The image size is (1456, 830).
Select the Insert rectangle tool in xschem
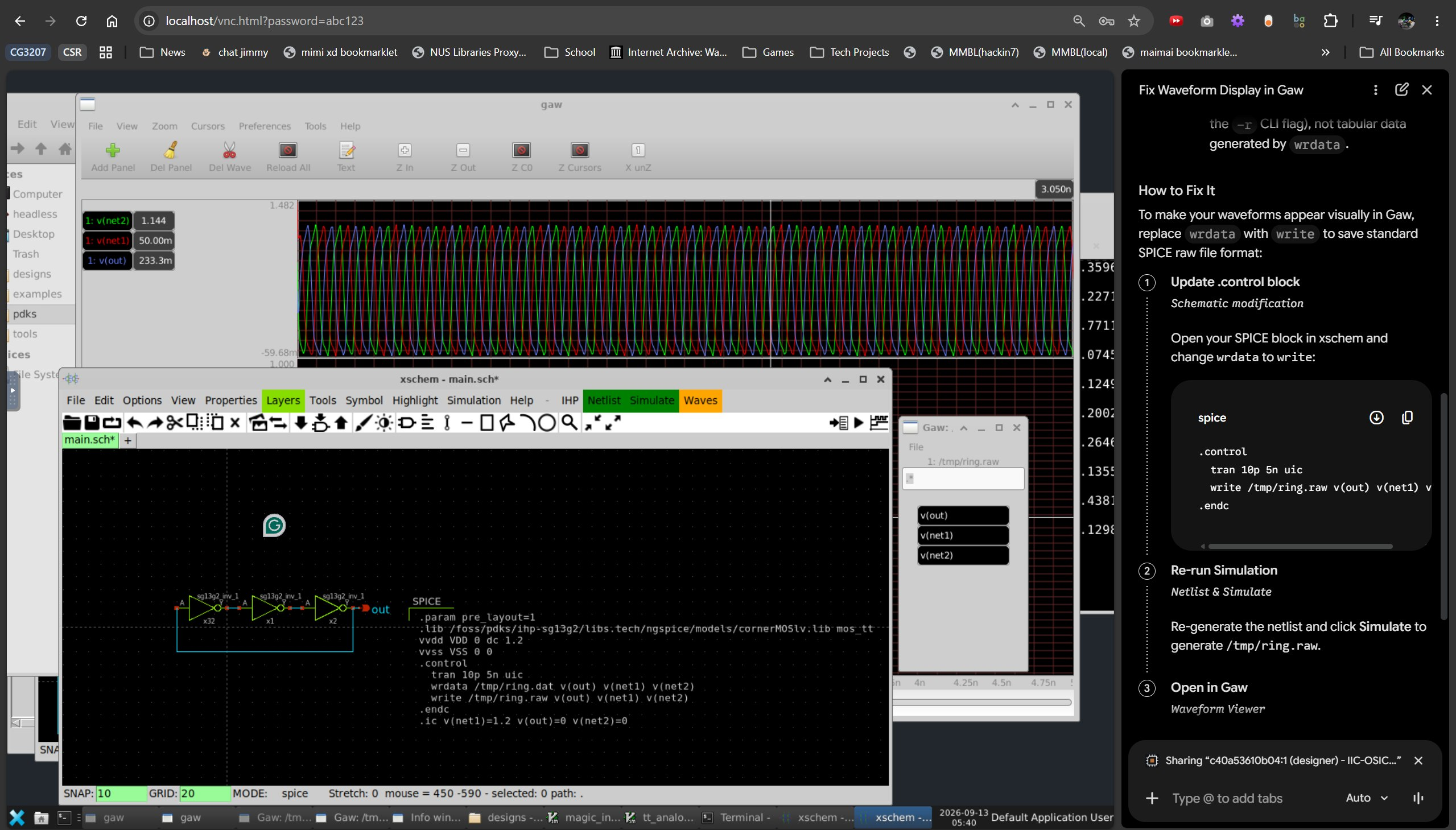point(487,423)
